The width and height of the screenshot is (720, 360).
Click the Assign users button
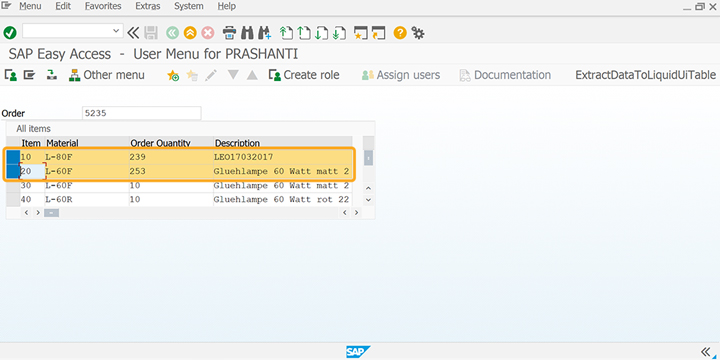pos(400,75)
